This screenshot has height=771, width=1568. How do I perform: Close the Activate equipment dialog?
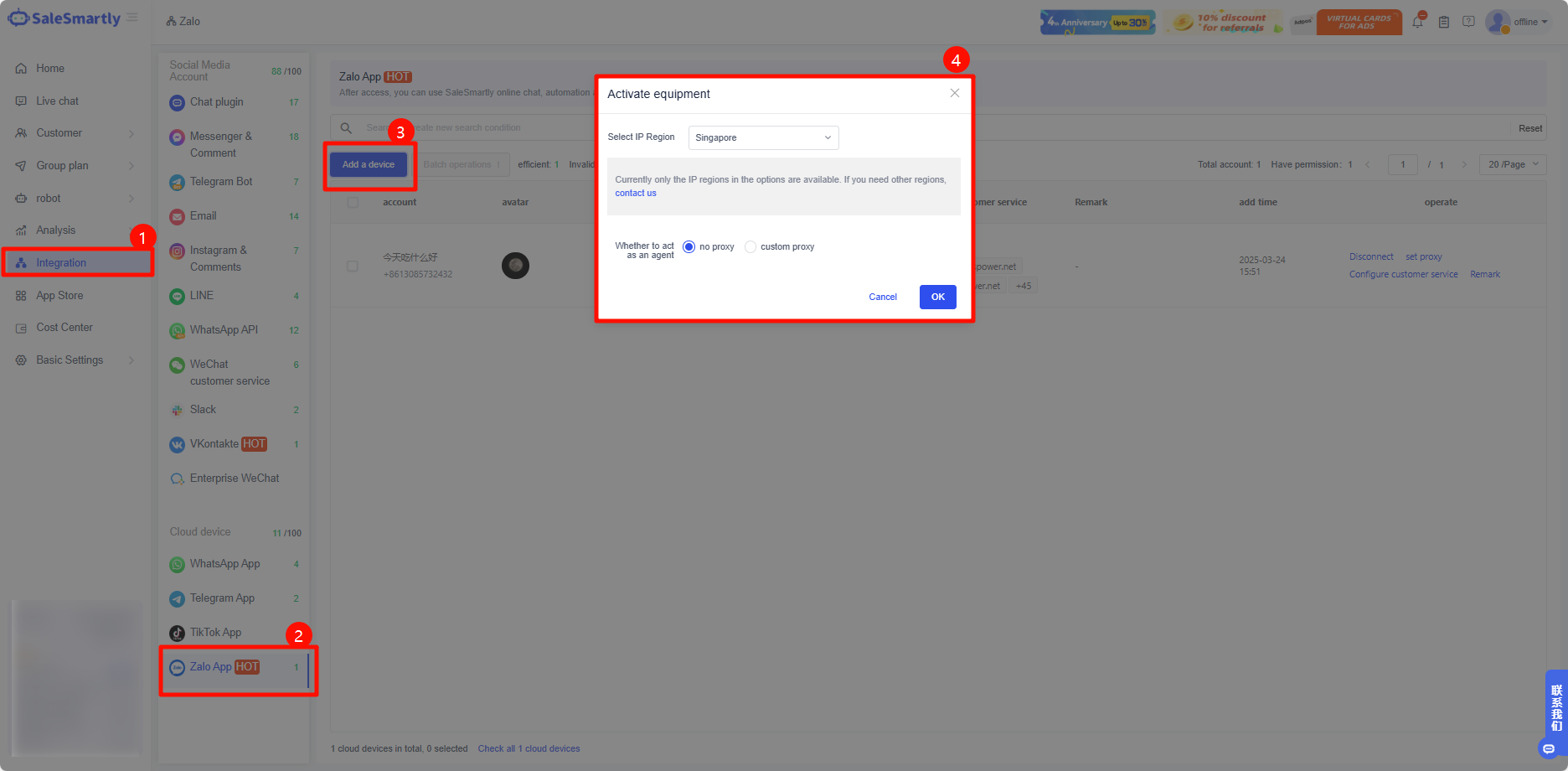click(955, 93)
